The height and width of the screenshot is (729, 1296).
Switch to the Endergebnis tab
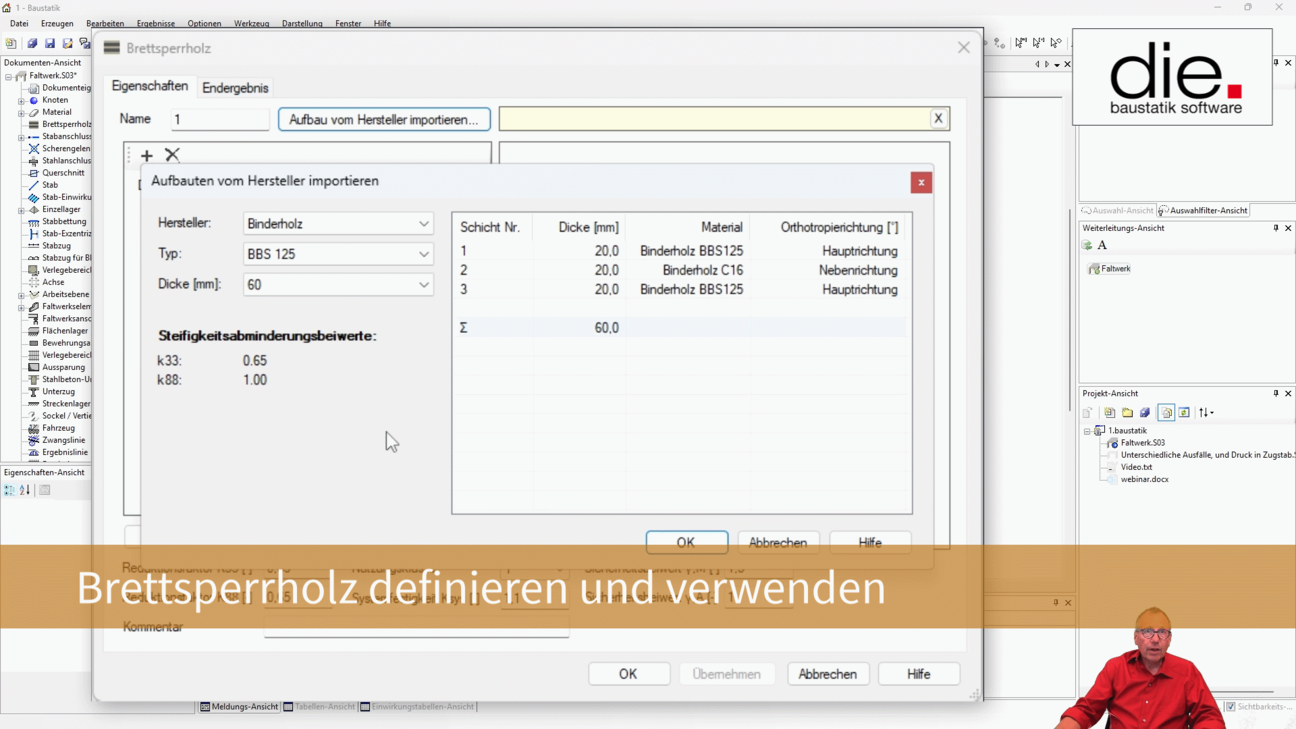tap(235, 88)
